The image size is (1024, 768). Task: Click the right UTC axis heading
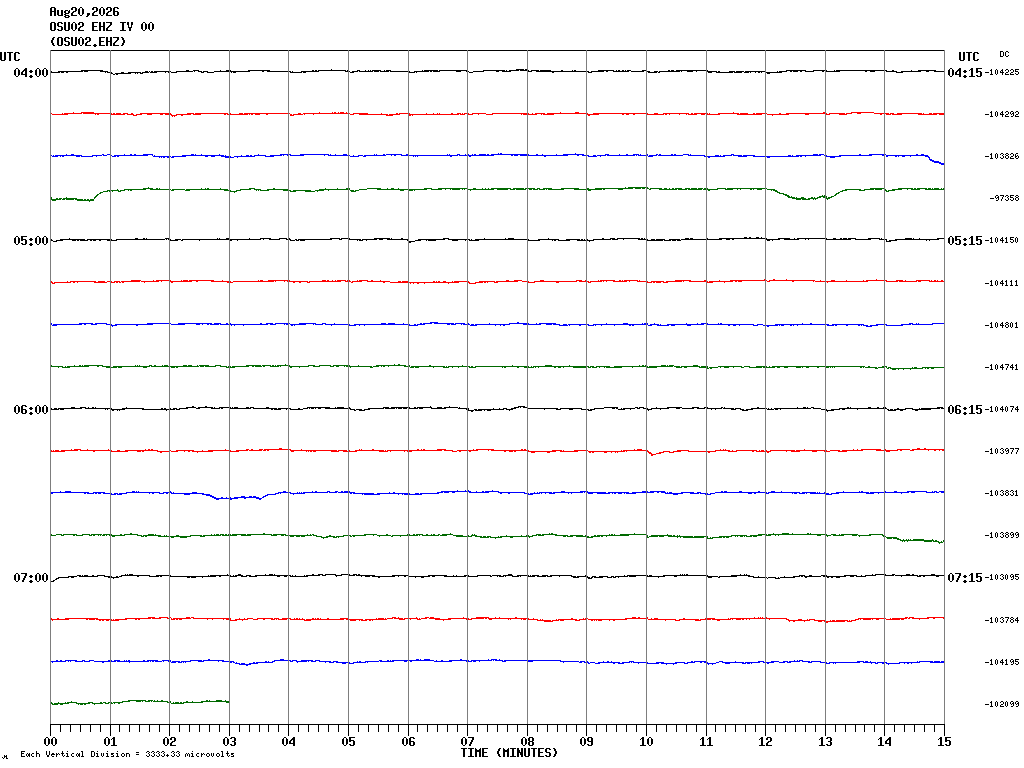[968, 57]
